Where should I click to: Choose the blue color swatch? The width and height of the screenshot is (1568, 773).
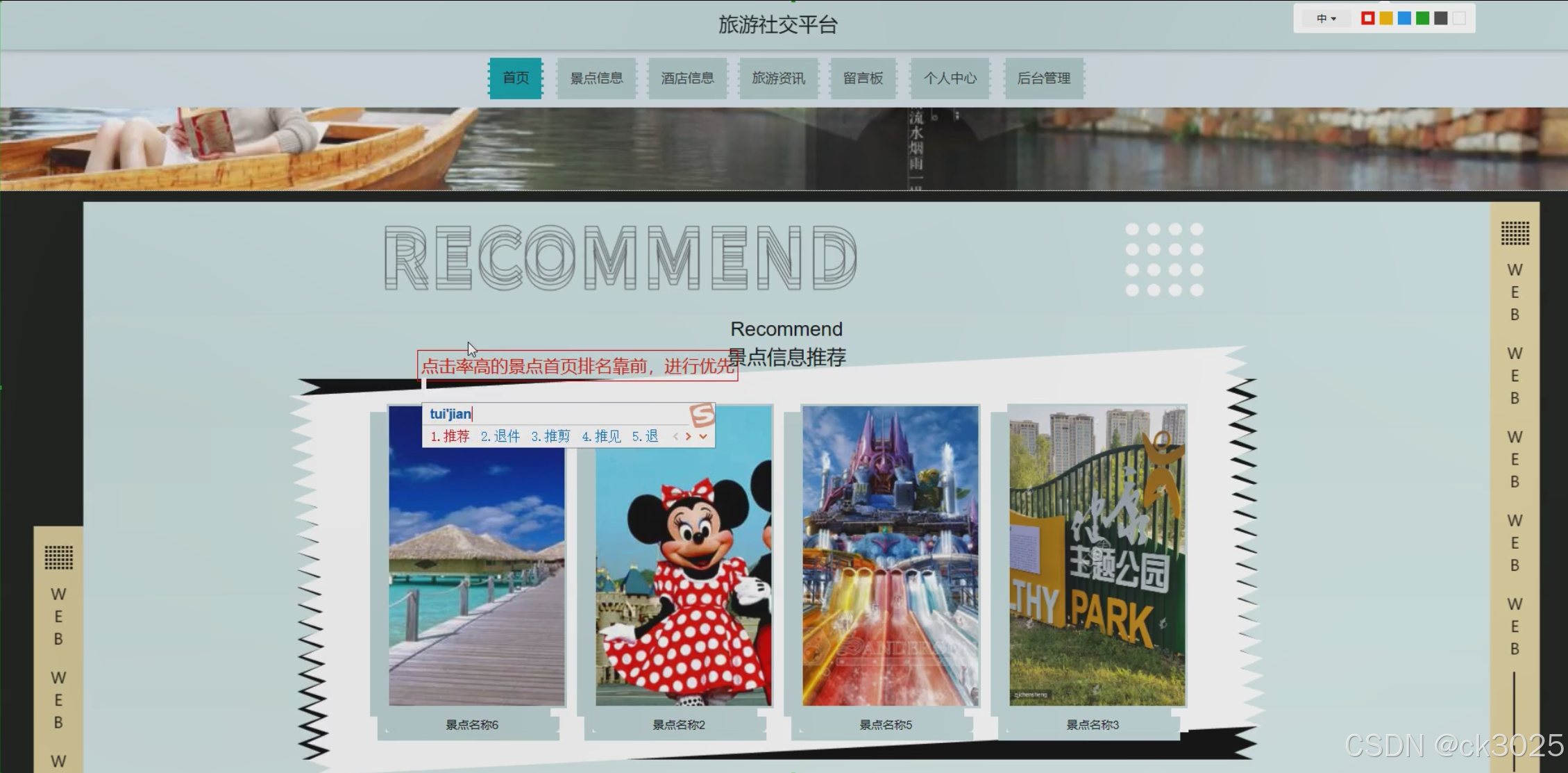(x=1404, y=19)
